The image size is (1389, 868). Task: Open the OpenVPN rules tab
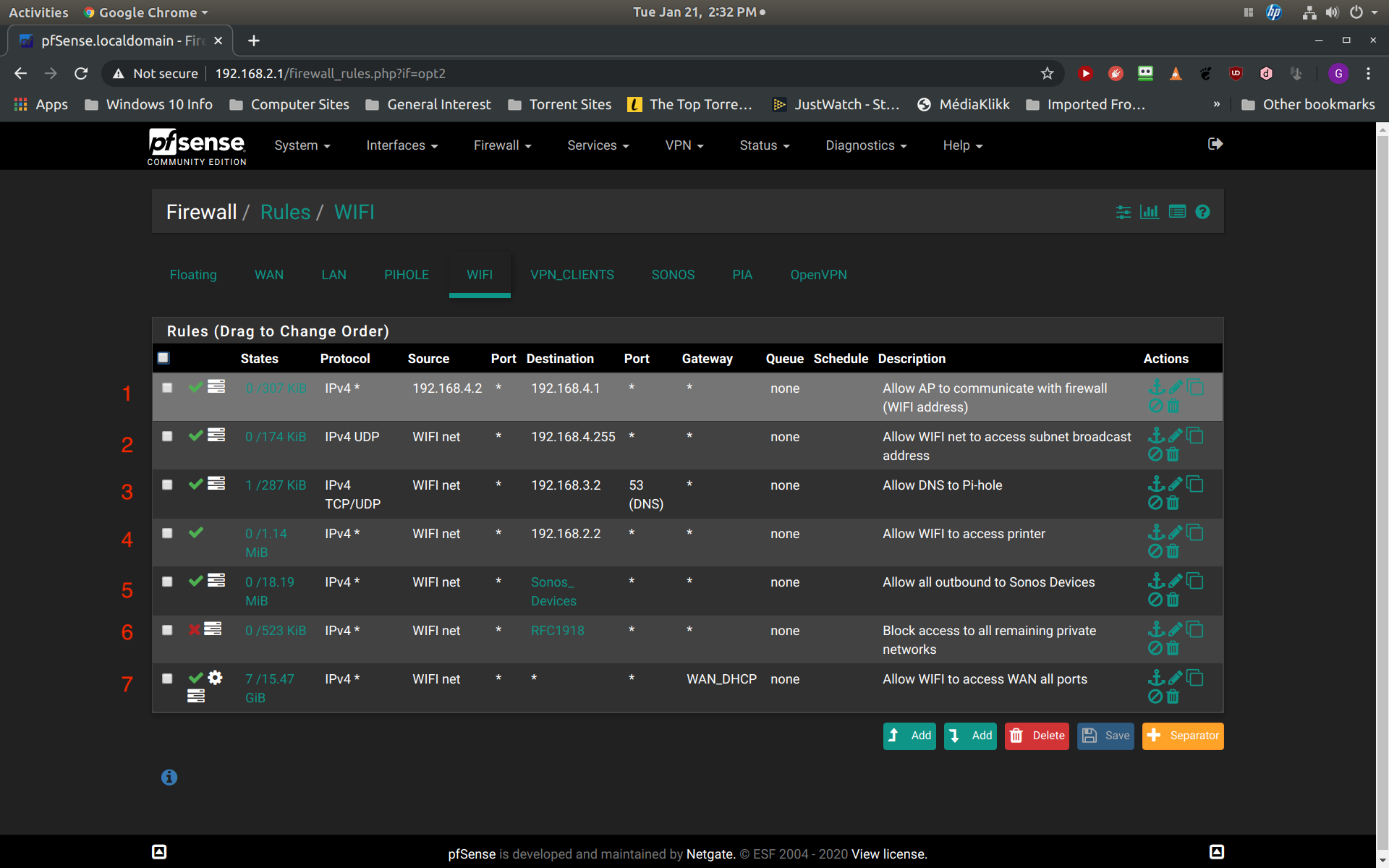pos(818,275)
